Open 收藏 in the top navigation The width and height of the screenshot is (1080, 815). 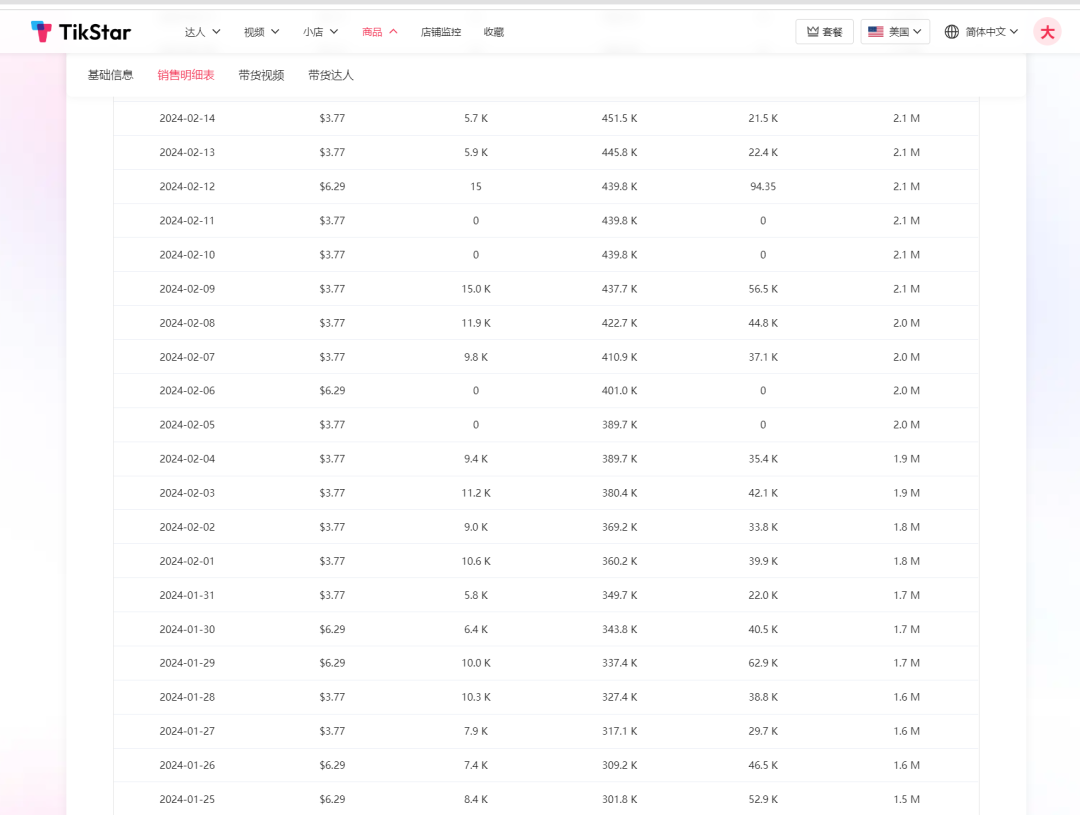[x=494, y=32]
